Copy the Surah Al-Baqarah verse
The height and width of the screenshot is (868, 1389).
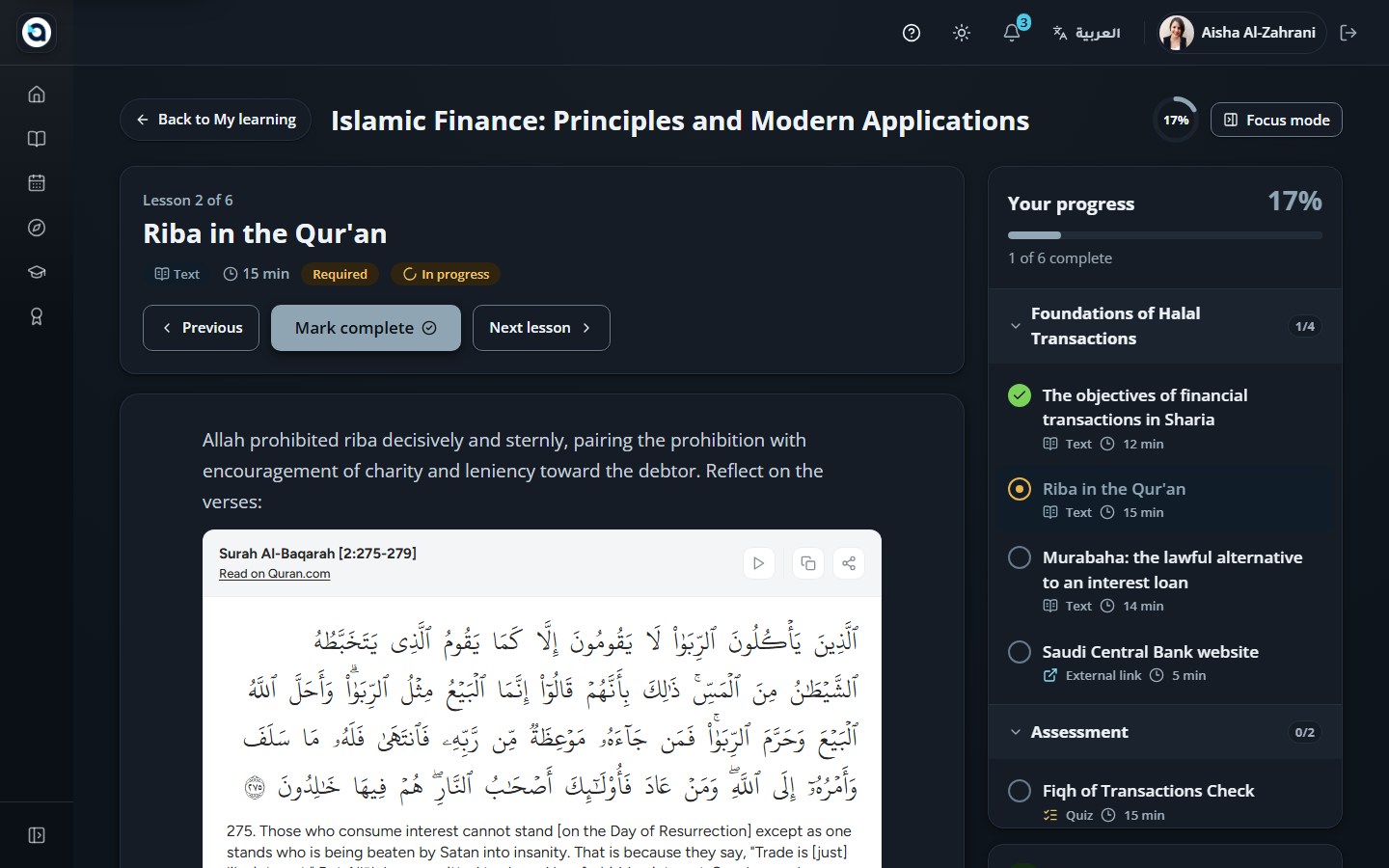(x=808, y=563)
